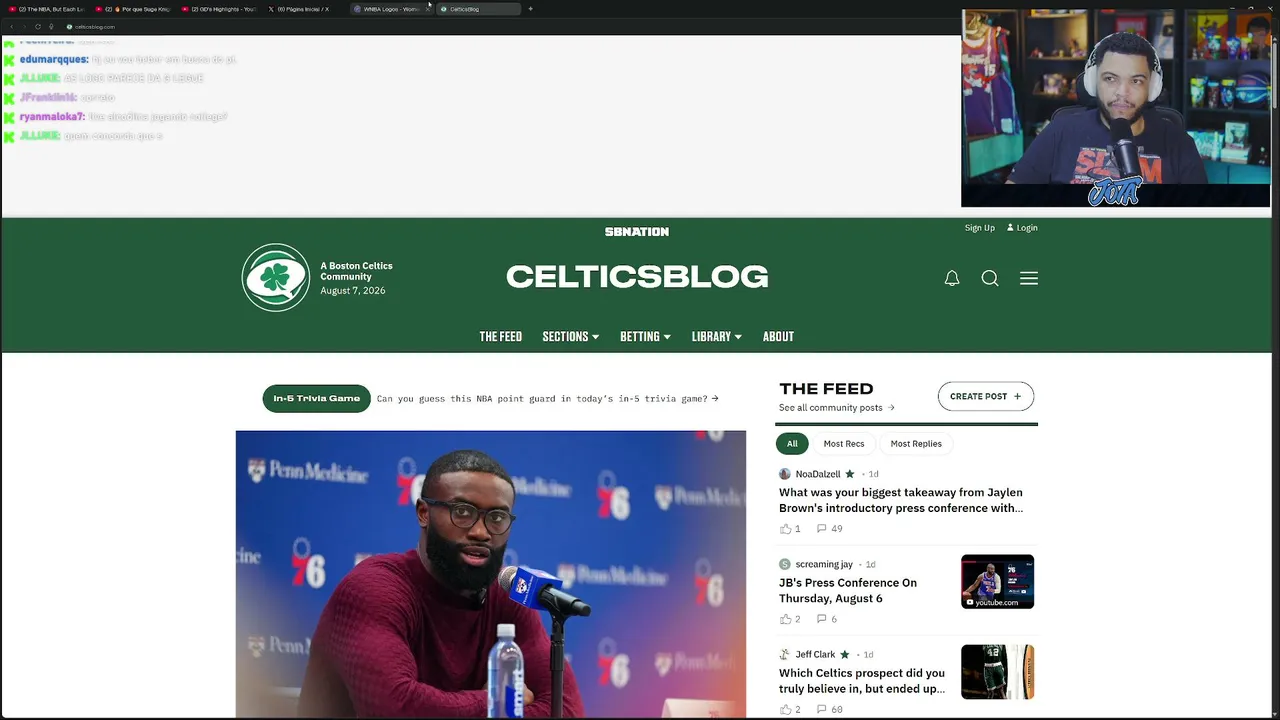Click the Login link
This screenshot has height=720, width=1280.
coord(1022,228)
